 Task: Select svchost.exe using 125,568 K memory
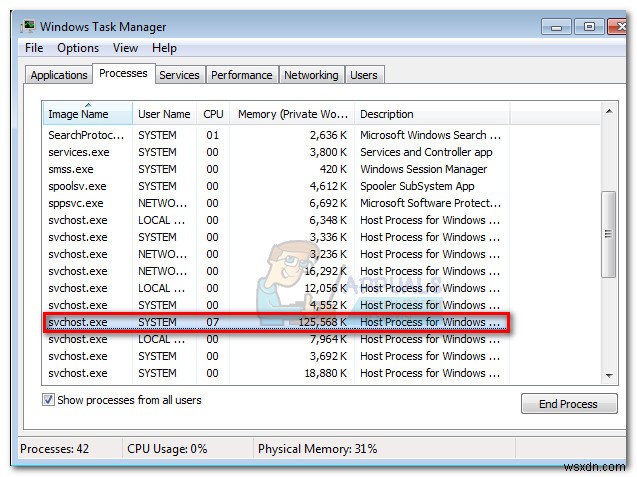click(276, 322)
